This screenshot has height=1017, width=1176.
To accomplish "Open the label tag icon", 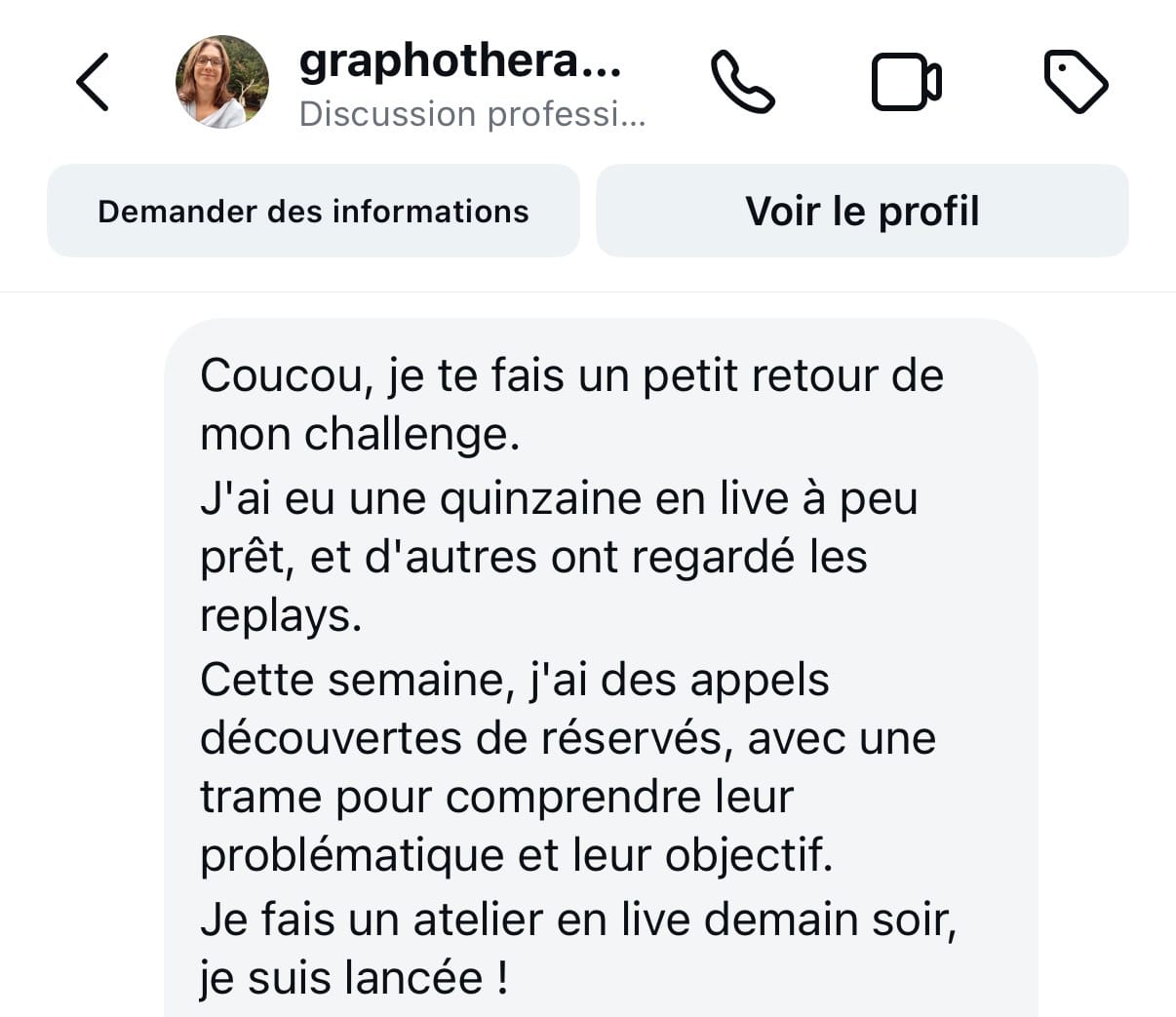I will click(x=1076, y=82).
